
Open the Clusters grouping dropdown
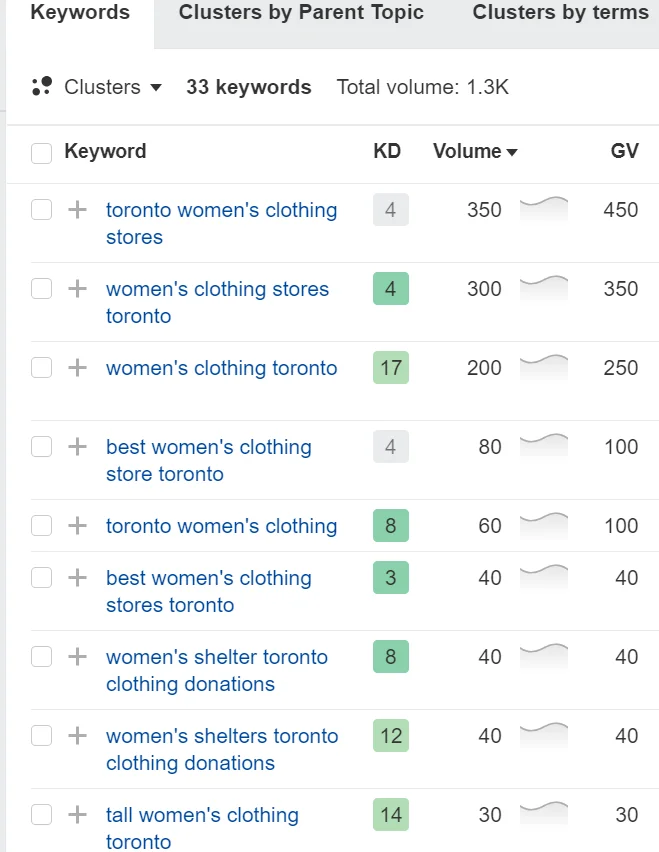coord(113,87)
